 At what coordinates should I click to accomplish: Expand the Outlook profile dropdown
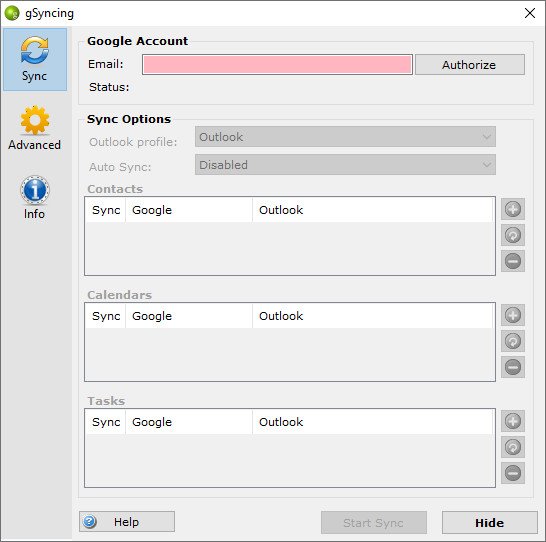point(345,137)
